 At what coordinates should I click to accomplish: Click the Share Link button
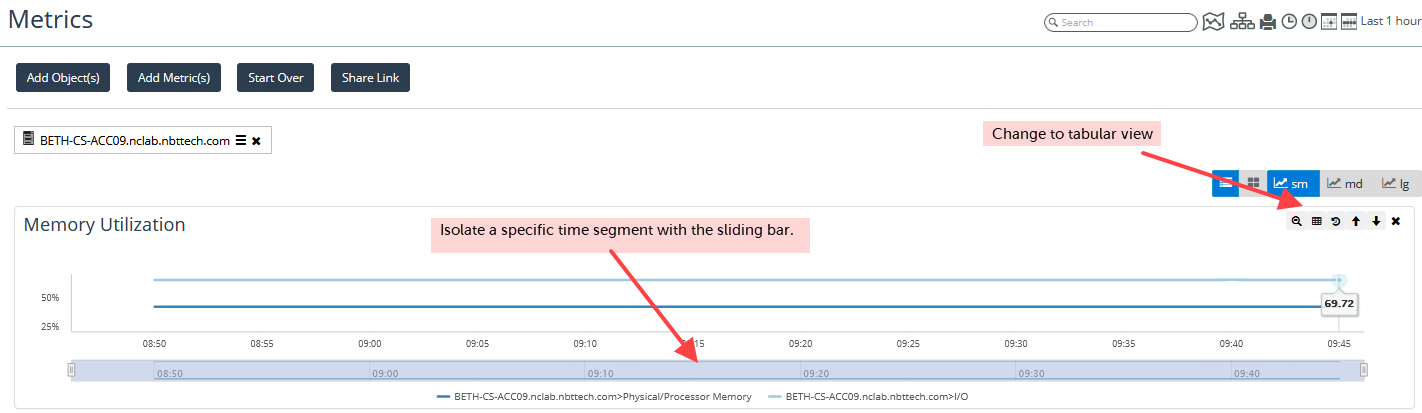pos(370,78)
